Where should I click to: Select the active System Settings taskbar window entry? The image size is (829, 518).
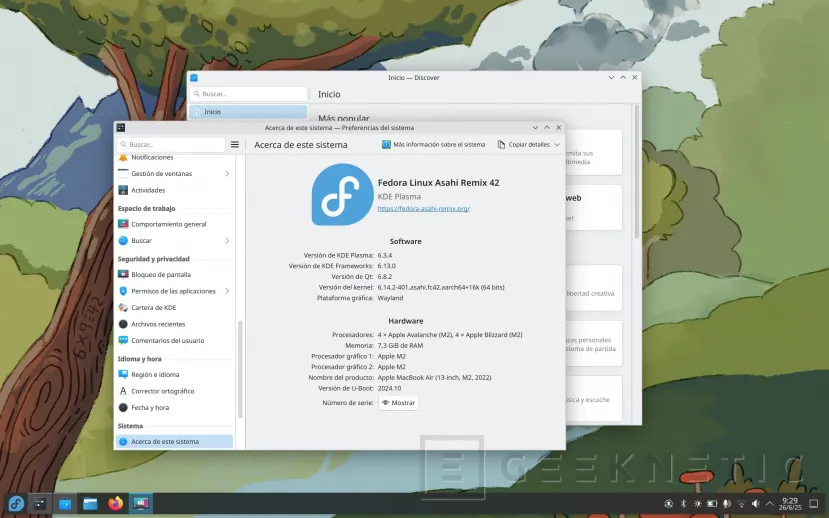(141, 503)
